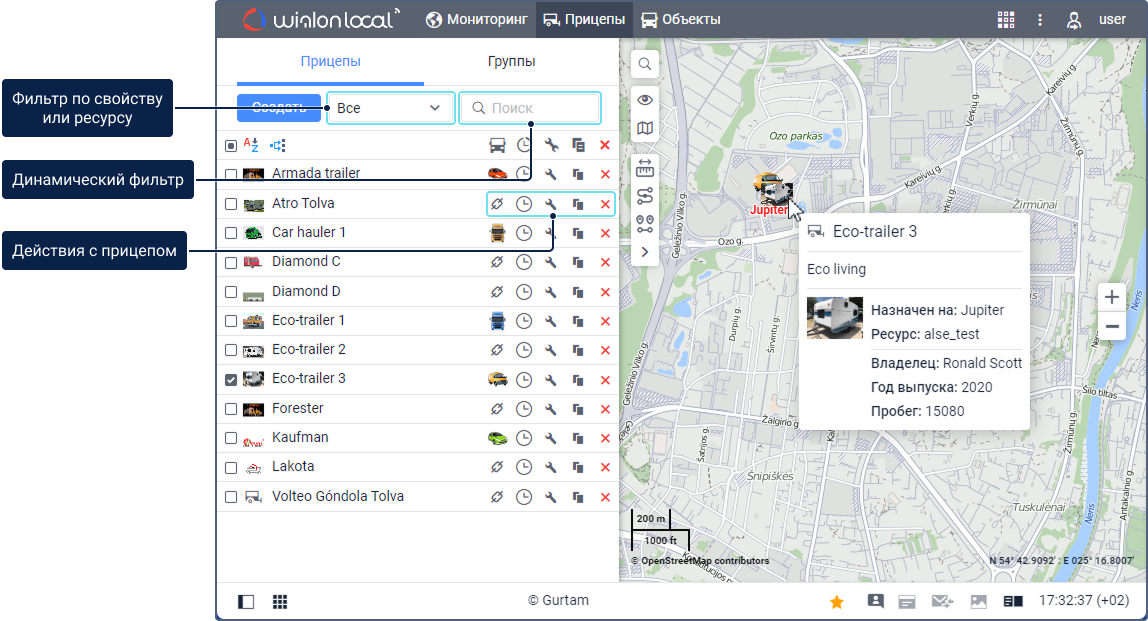Zoom in the map with plus button
Image resolution: width=1148 pixels, height=621 pixels.
[x=1112, y=297]
